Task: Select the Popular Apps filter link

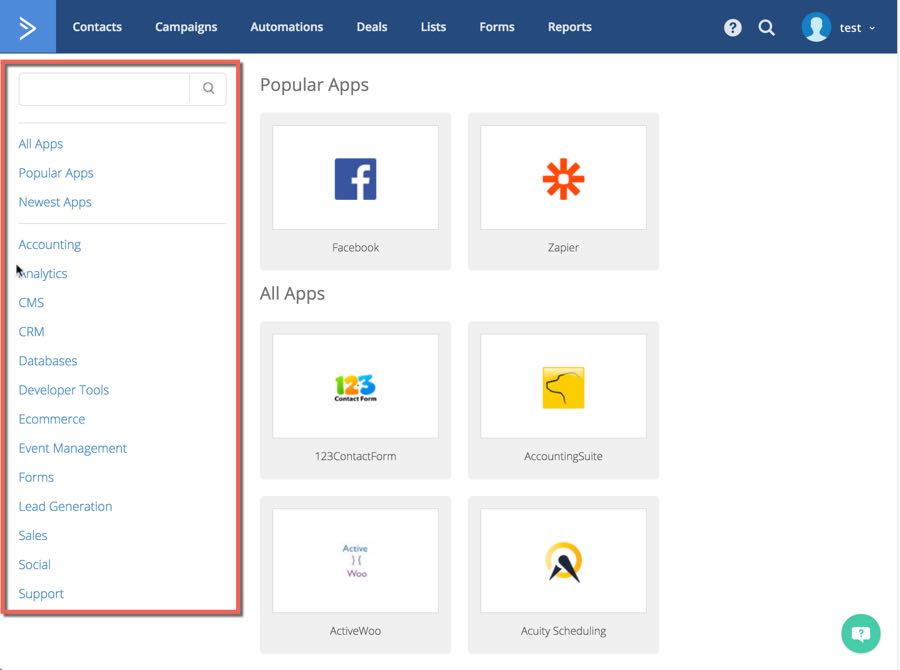Action: click(x=56, y=173)
